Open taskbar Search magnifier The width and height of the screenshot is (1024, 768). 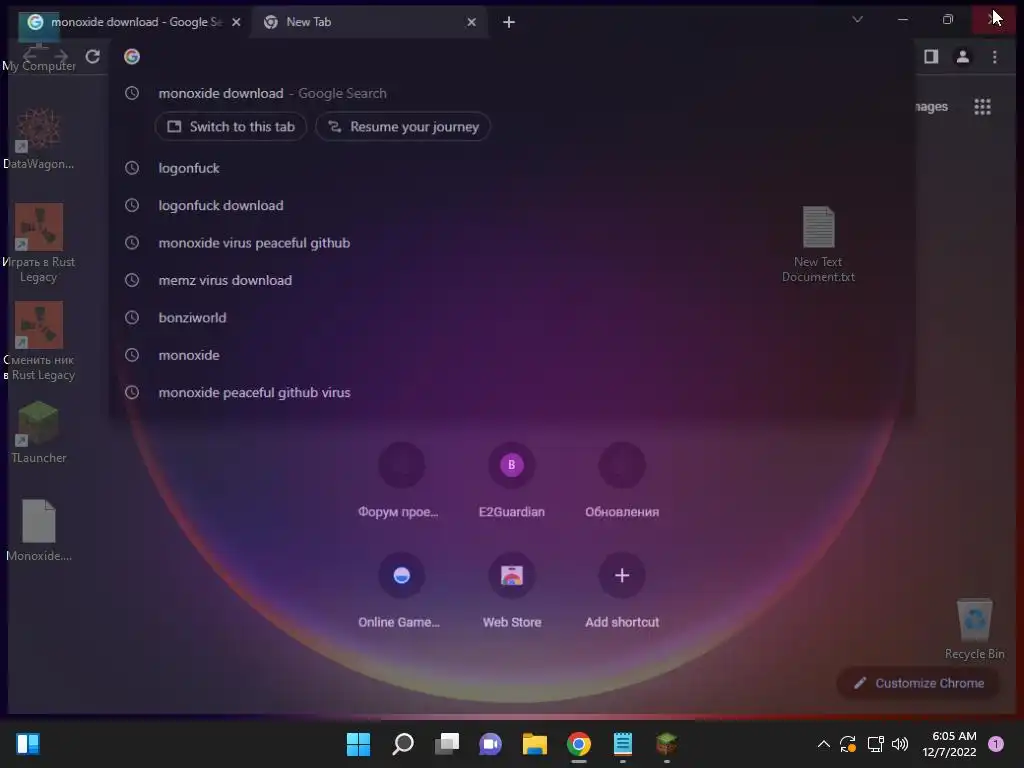point(402,744)
